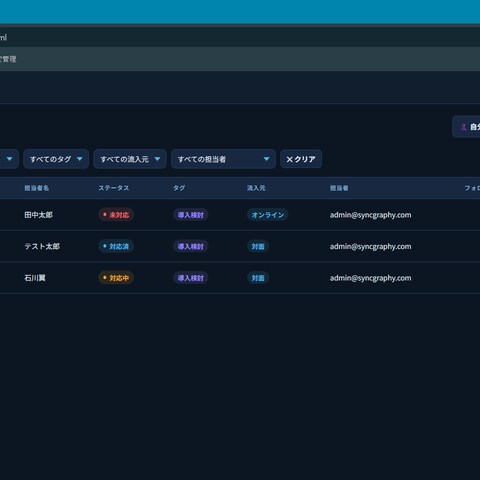Click the 担当者 column header
Screen dimensions: 480x480
(339, 188)
